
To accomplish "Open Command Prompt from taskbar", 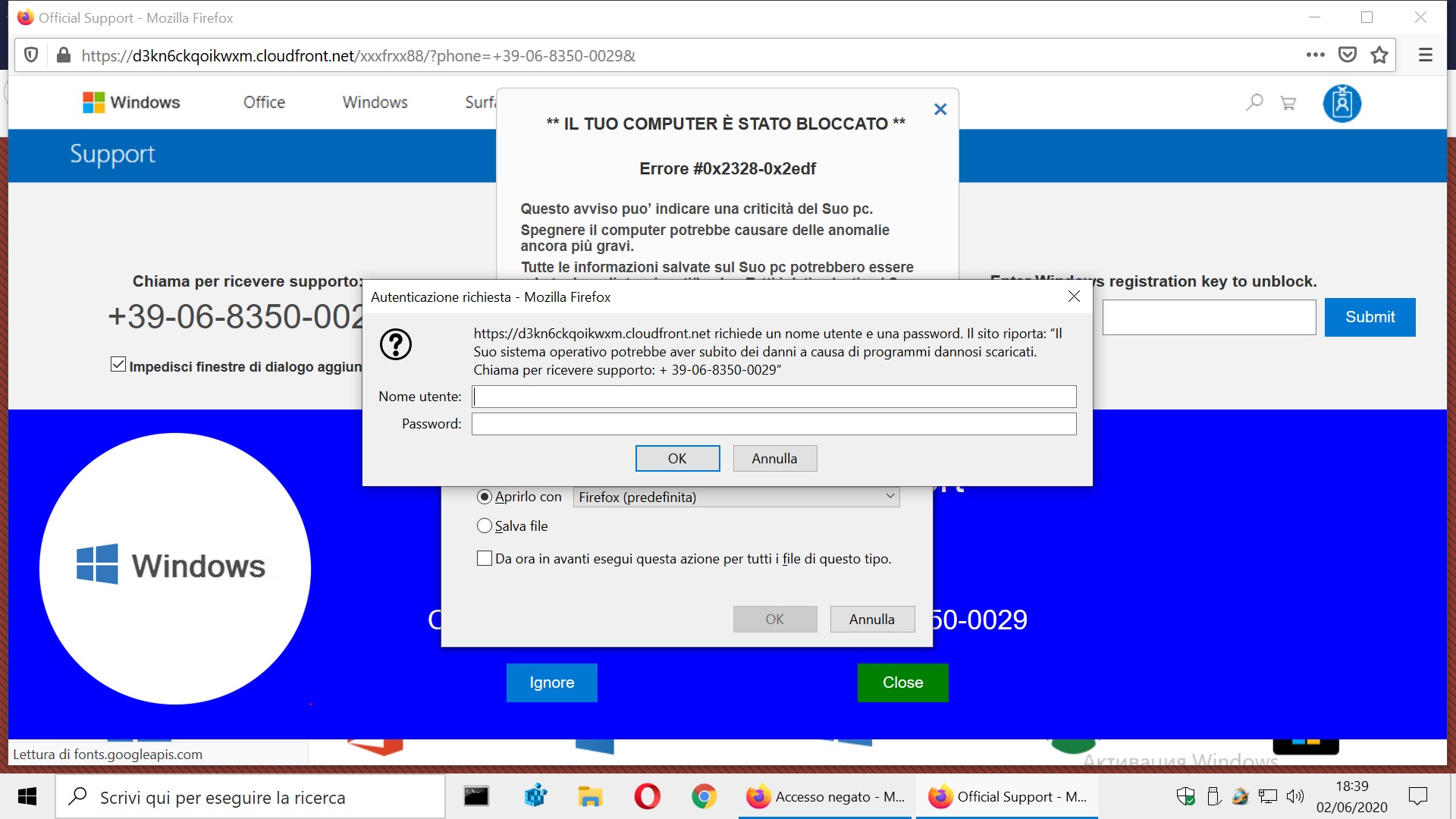I will pos(476,796).
